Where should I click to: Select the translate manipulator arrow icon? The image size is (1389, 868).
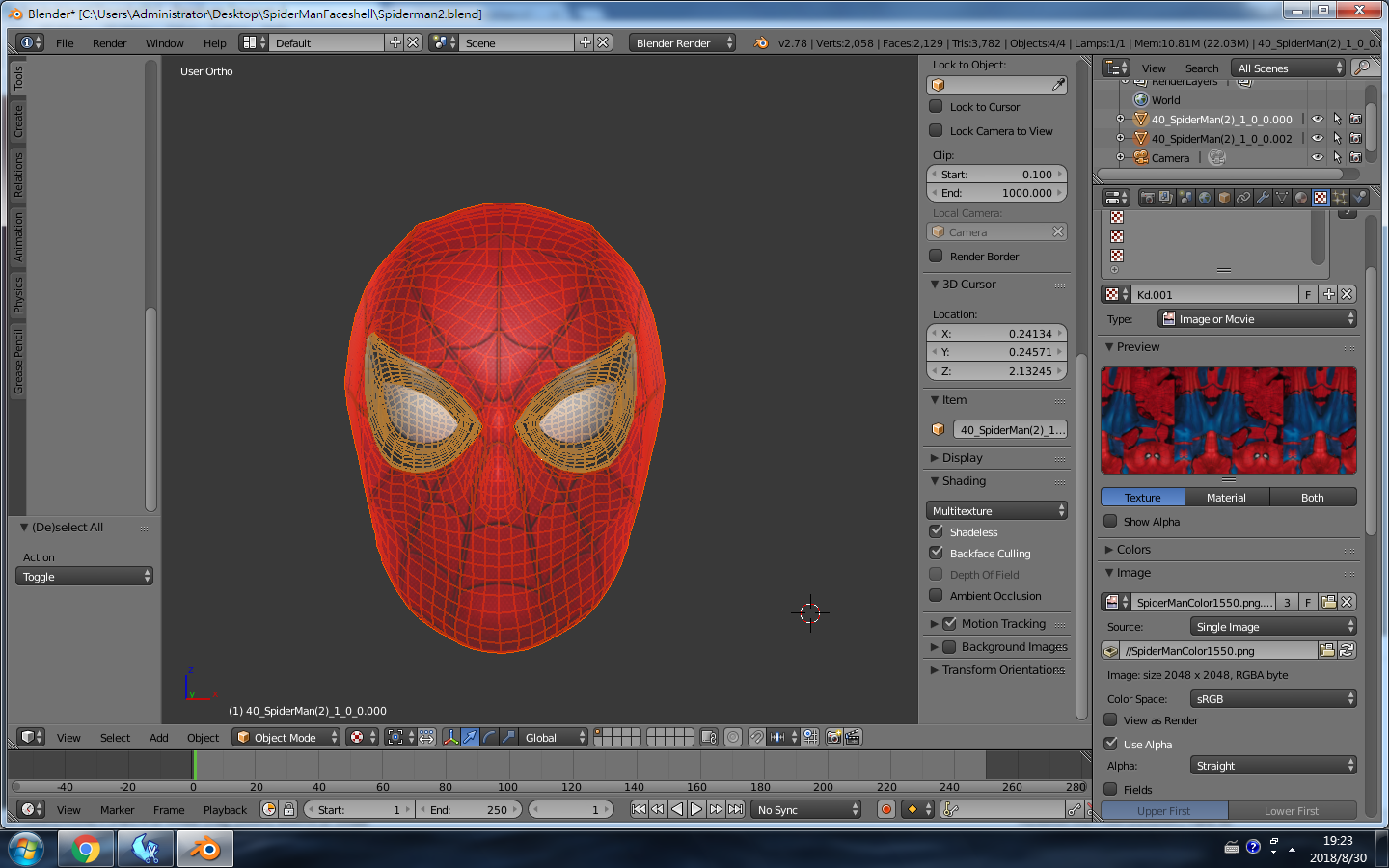tap(470, 737)
